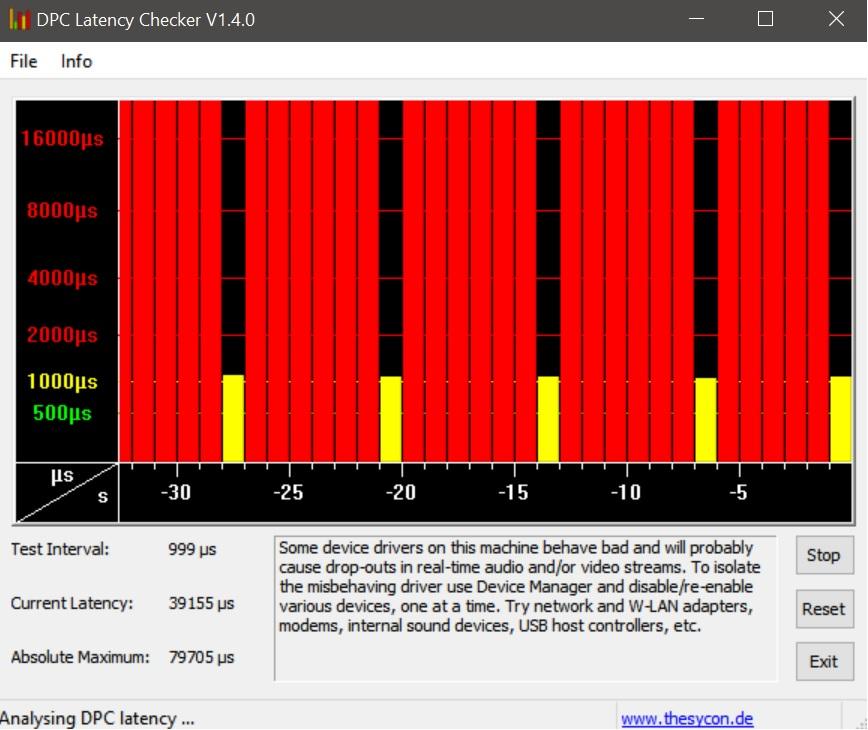Image resolution: width=868 pixels, height=730 pixels.
Task: Click the 8000µs axis label
Action: (x=62, y=210)
